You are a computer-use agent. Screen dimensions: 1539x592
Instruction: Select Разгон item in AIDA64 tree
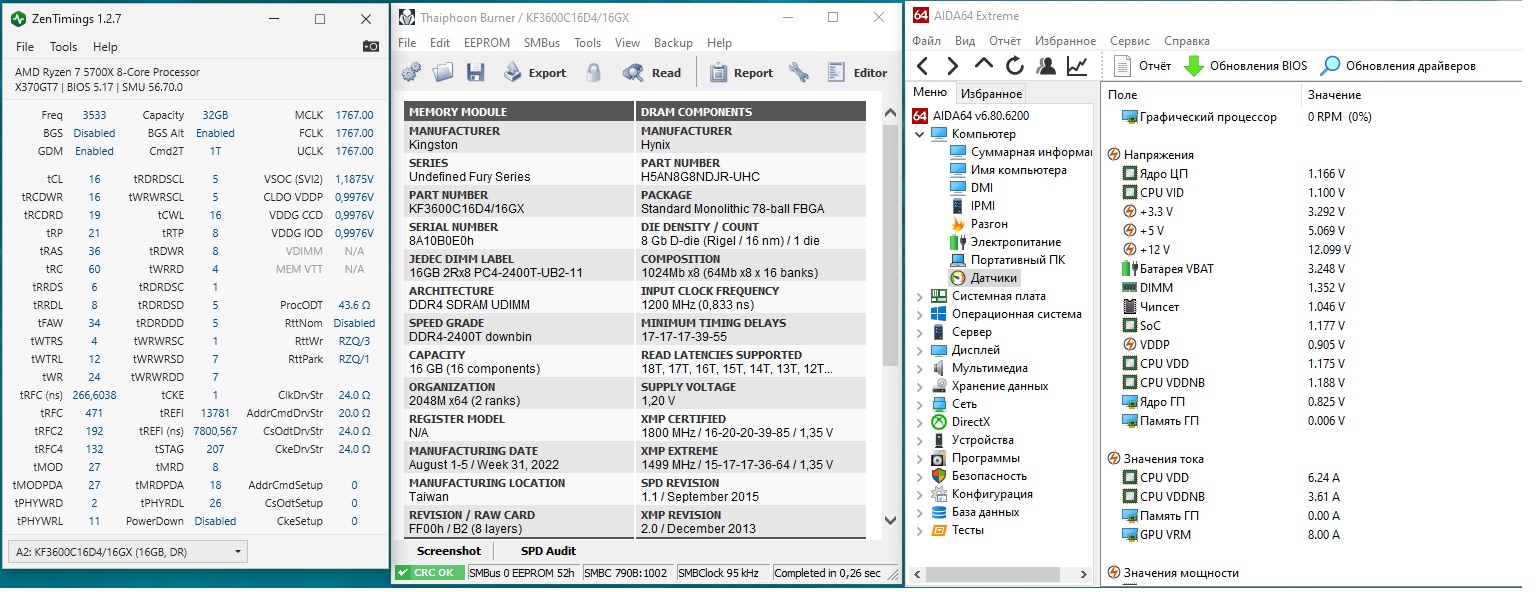click(978, 224)
